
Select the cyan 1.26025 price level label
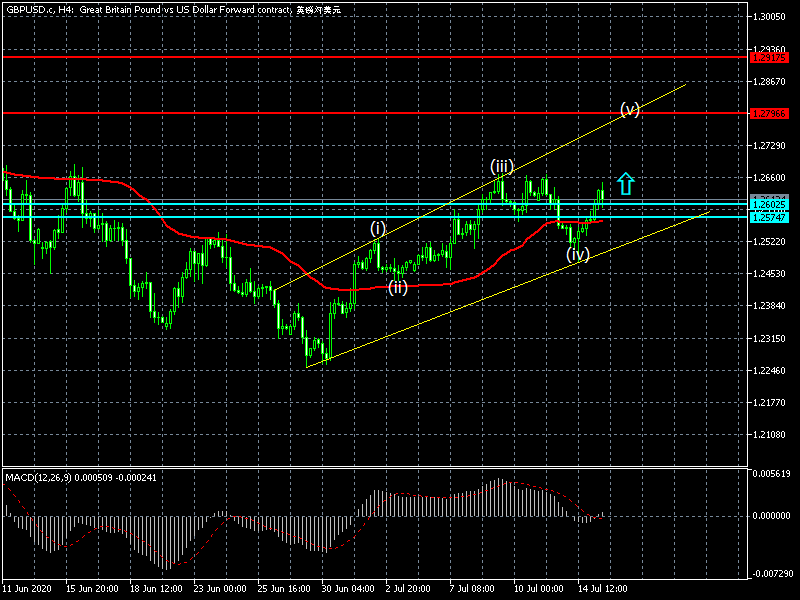tap(769, 205)
